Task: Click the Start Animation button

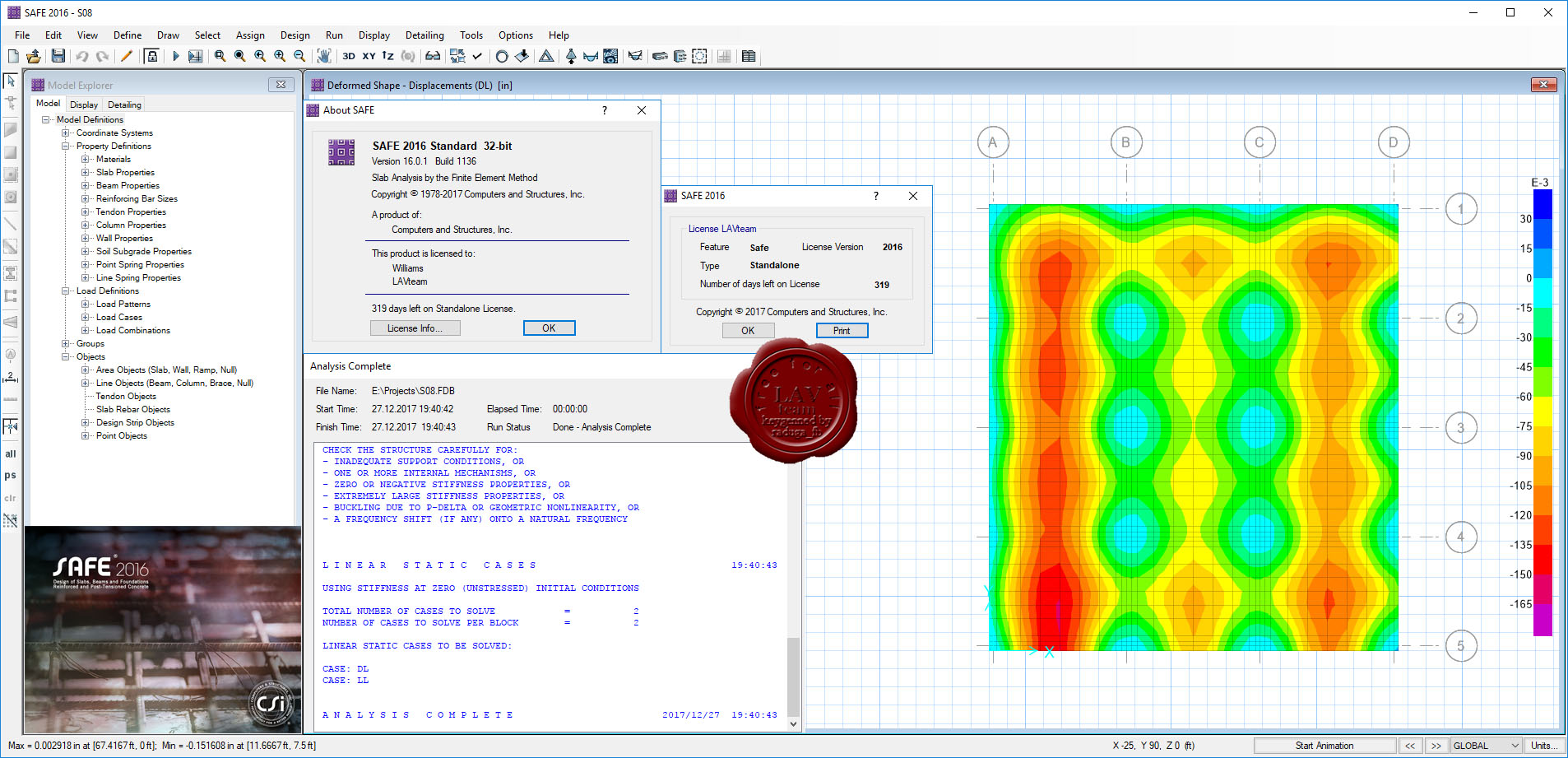Action: coord(1324,746)
